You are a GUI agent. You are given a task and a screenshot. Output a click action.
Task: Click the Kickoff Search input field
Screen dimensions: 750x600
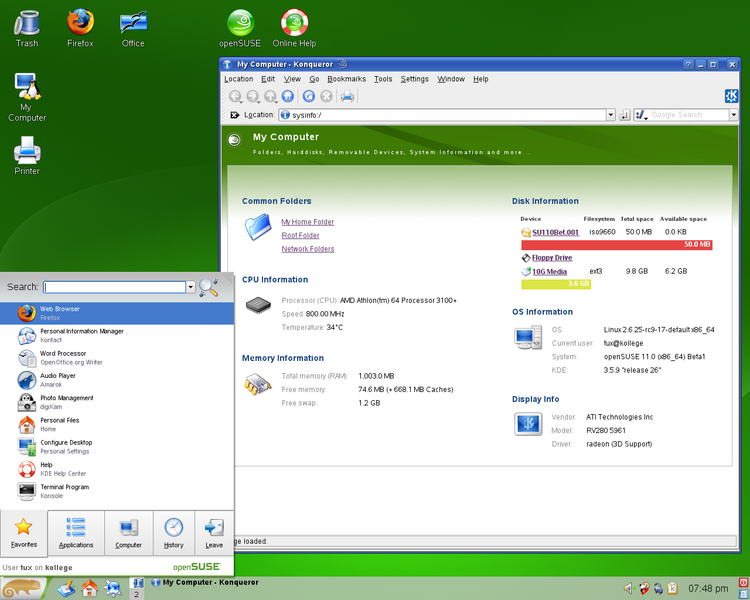tap(114, 287)
